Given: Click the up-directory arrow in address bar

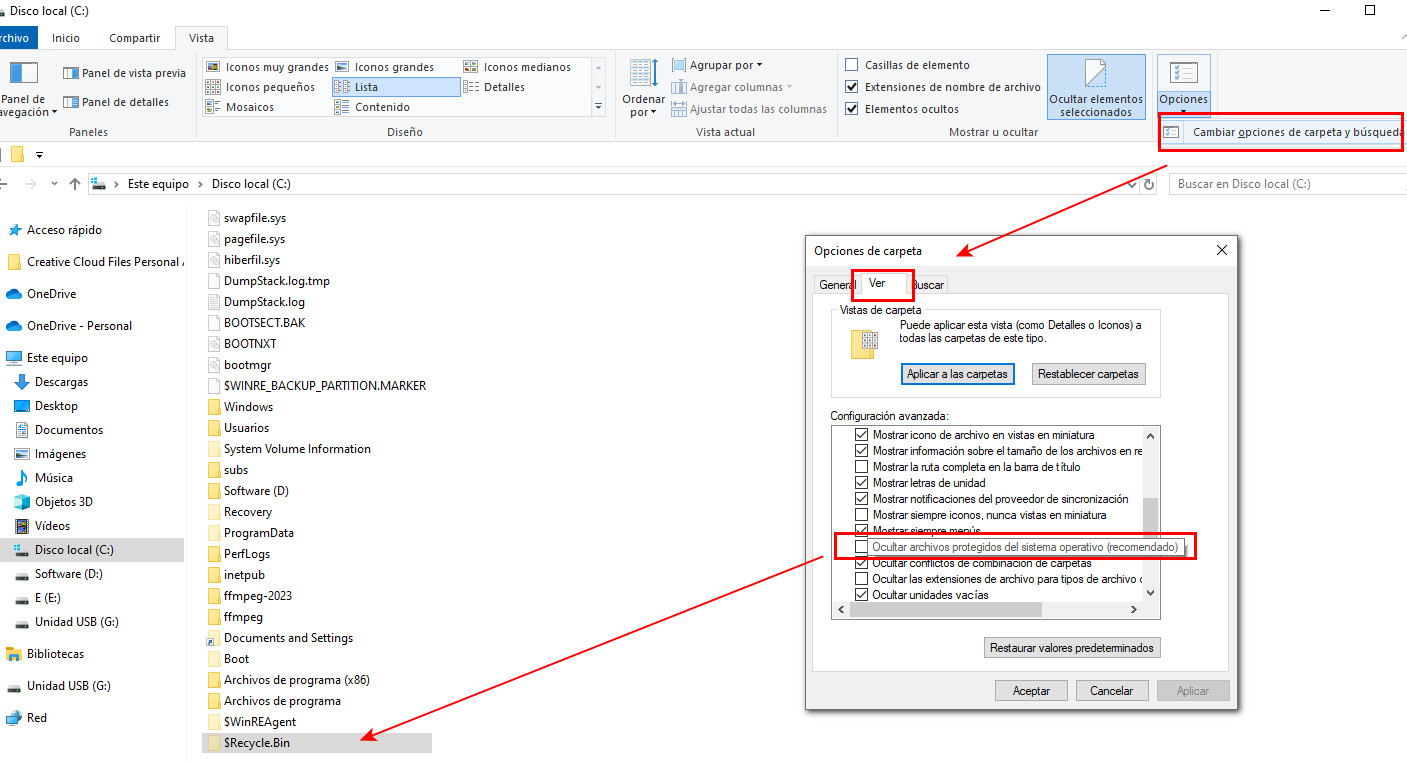Looking at the screenshot, I should (75, 184).
